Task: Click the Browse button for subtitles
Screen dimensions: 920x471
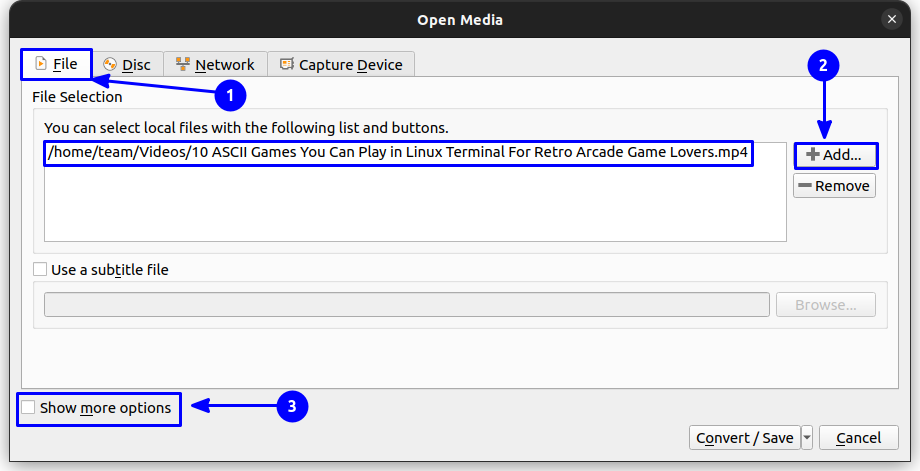Action: (x=834, y=305)
